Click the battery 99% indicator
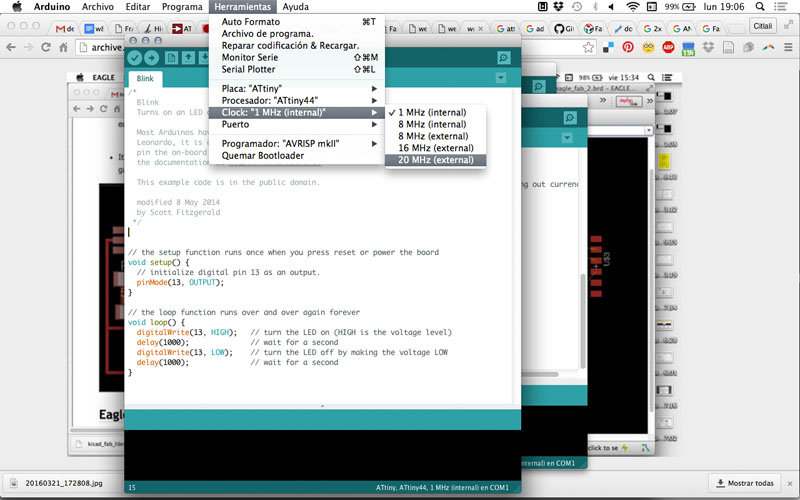 (x=680, y=7)
